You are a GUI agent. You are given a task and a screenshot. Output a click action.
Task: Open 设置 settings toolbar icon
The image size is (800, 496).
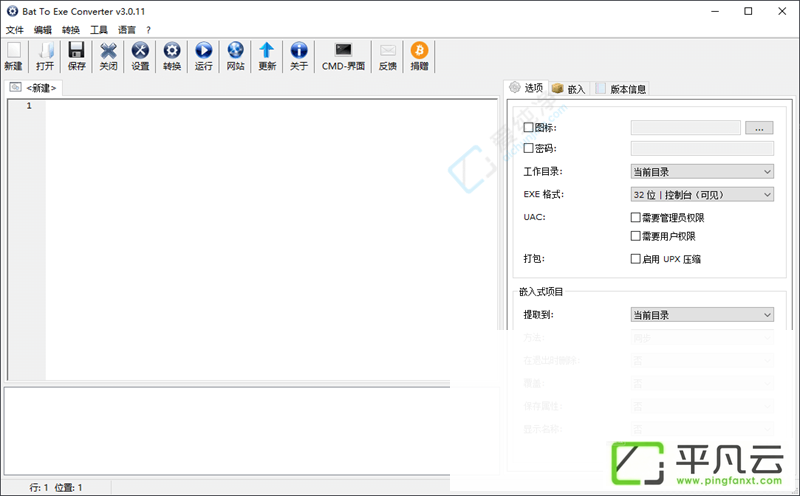[140, 50]
